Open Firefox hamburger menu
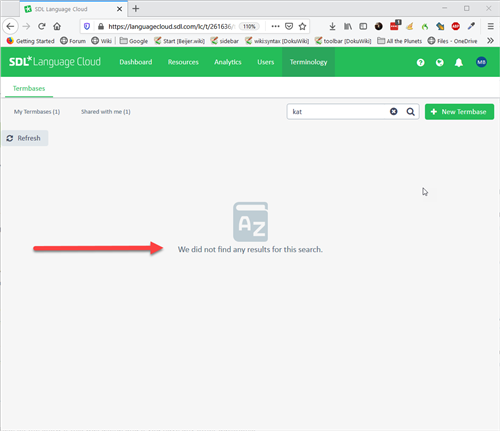This screenshot has width=500, height=431. pos(490,26)
